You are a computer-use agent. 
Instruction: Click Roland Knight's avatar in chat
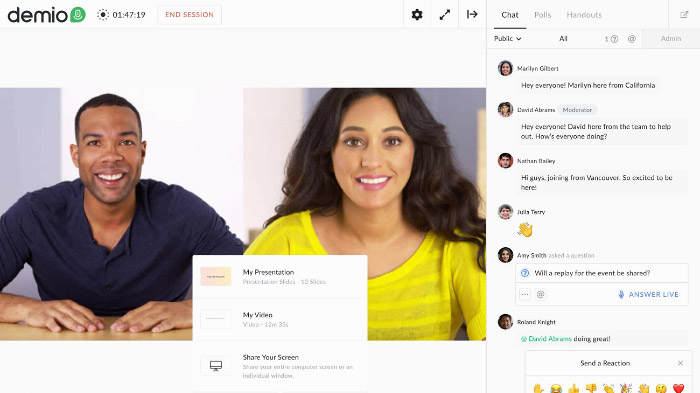pyautogui.click(x=505, y=322)
